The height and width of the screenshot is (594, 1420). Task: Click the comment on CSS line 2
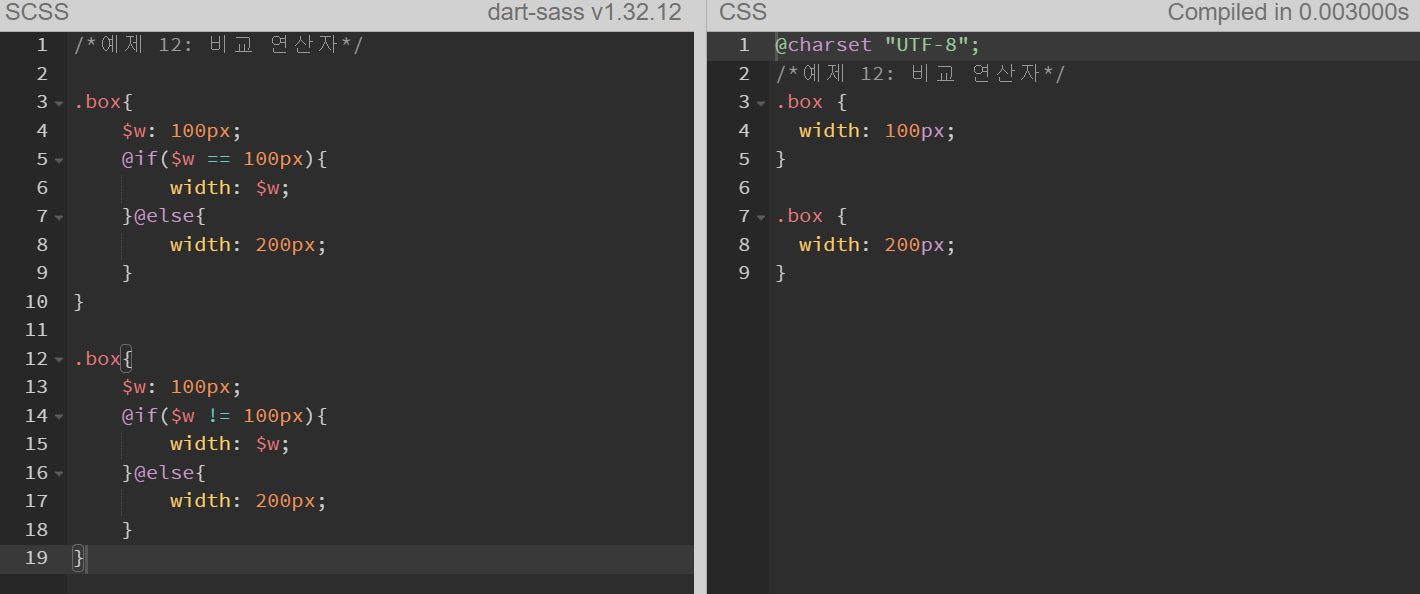[x=920, y=74]
